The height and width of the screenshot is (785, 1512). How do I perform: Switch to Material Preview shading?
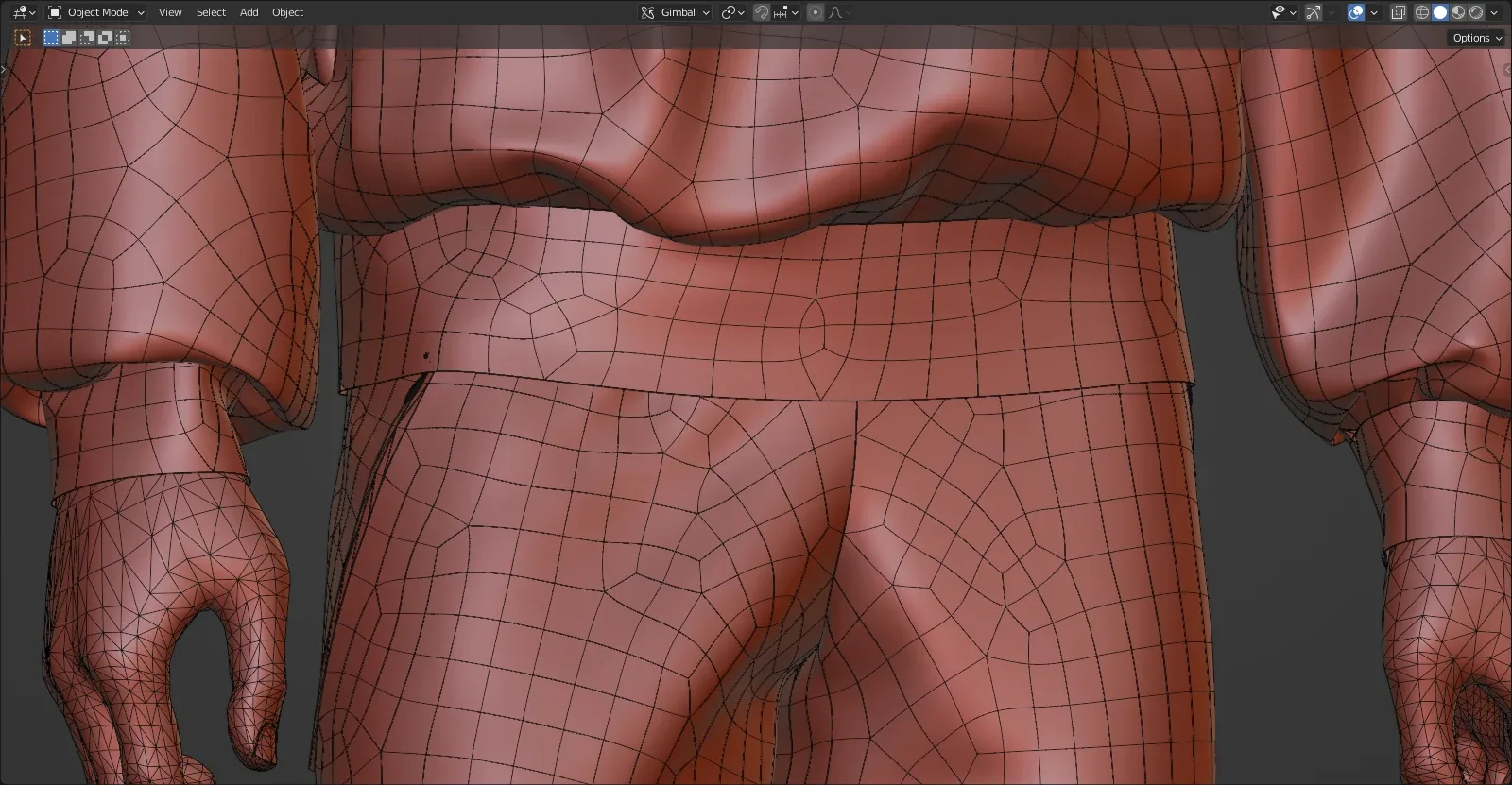click(1458, 12)
